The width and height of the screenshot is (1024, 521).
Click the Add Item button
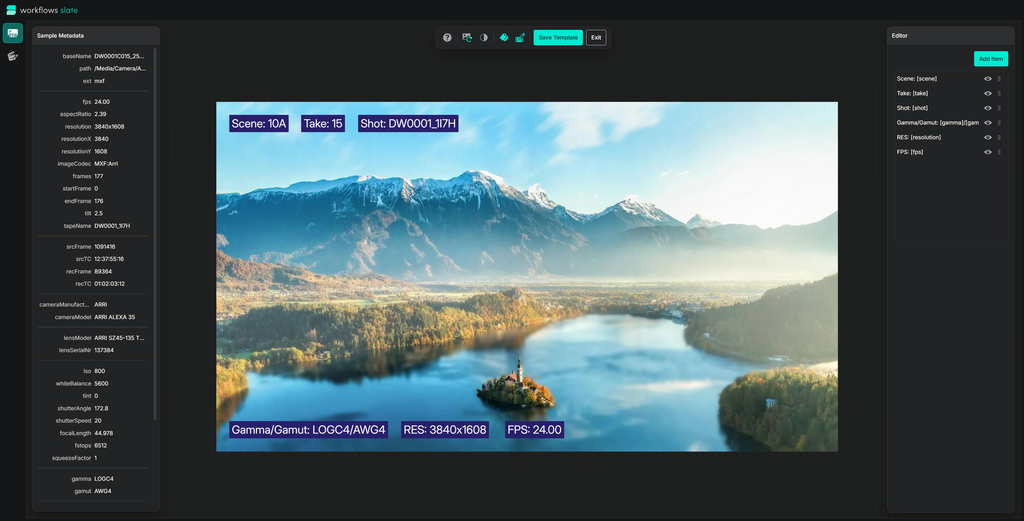pyautogui.click(x=991, y=59)
